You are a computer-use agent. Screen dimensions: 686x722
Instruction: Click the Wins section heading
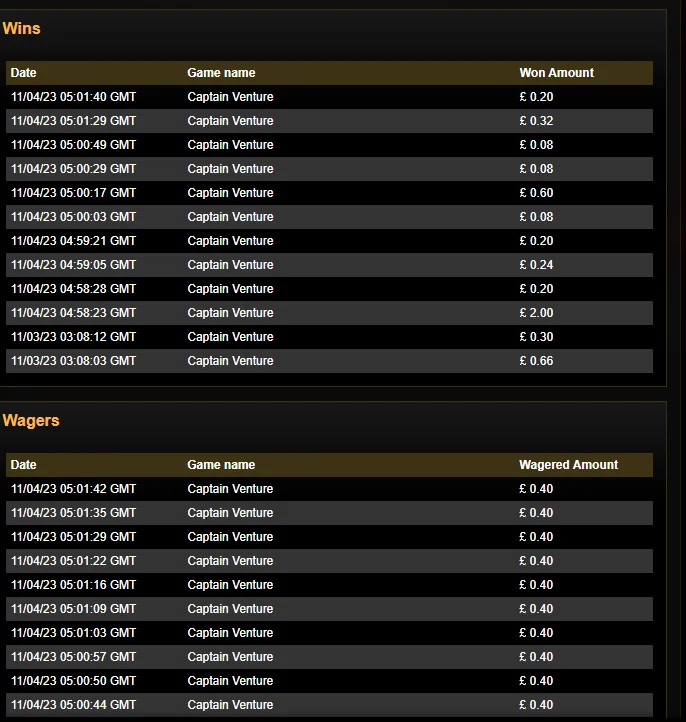point(22,29)
